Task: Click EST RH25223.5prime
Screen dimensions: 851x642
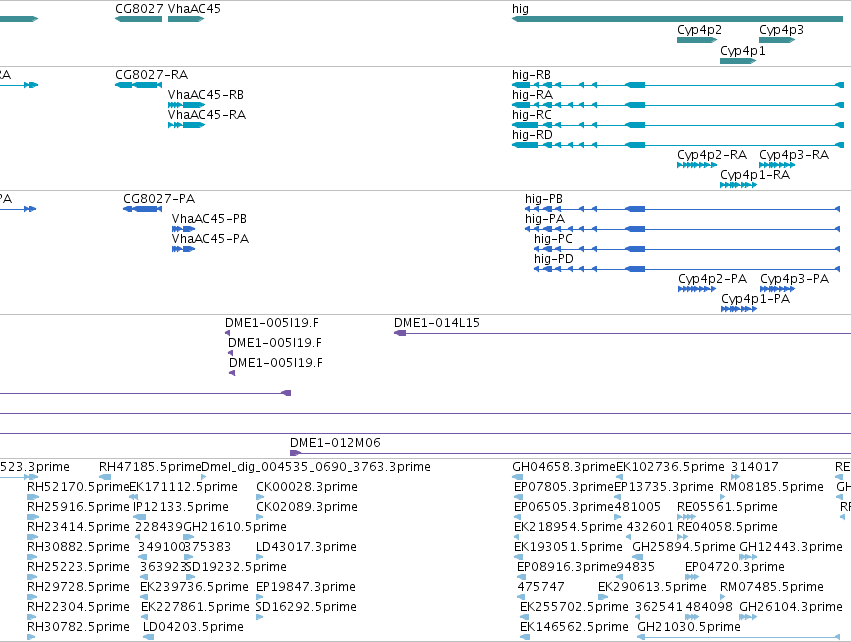Action: pyautogui.click(x=33, y=577)
